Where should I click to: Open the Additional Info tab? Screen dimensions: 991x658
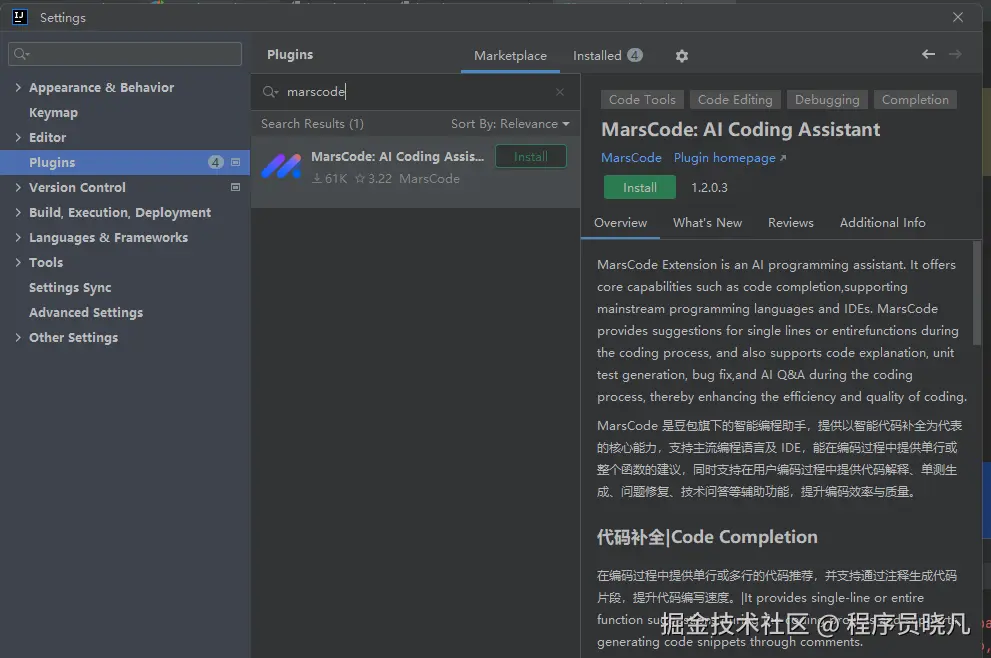[x=882, y=222]
